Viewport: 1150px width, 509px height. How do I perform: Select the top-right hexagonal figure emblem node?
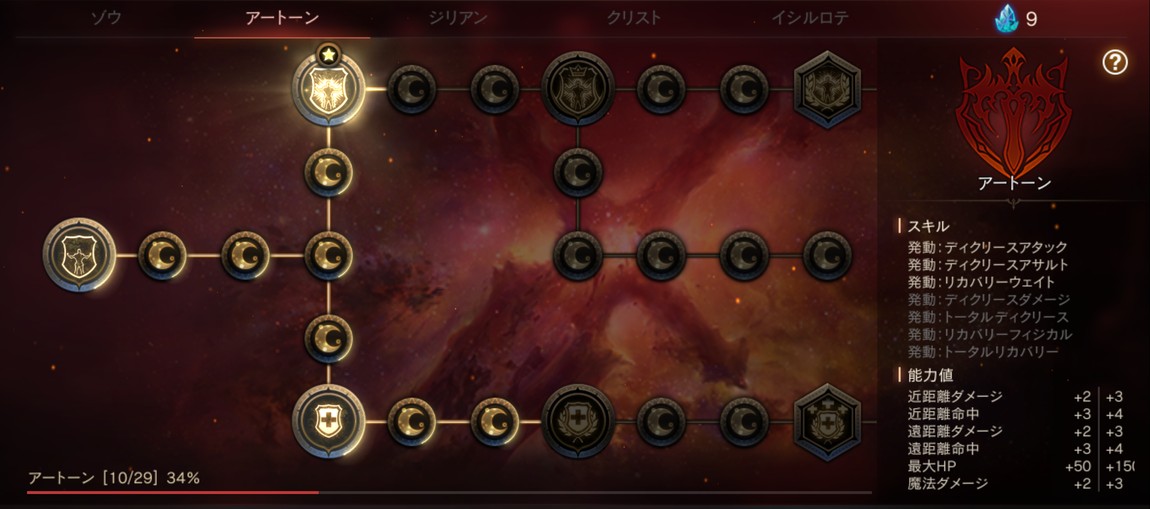[827, 89]
